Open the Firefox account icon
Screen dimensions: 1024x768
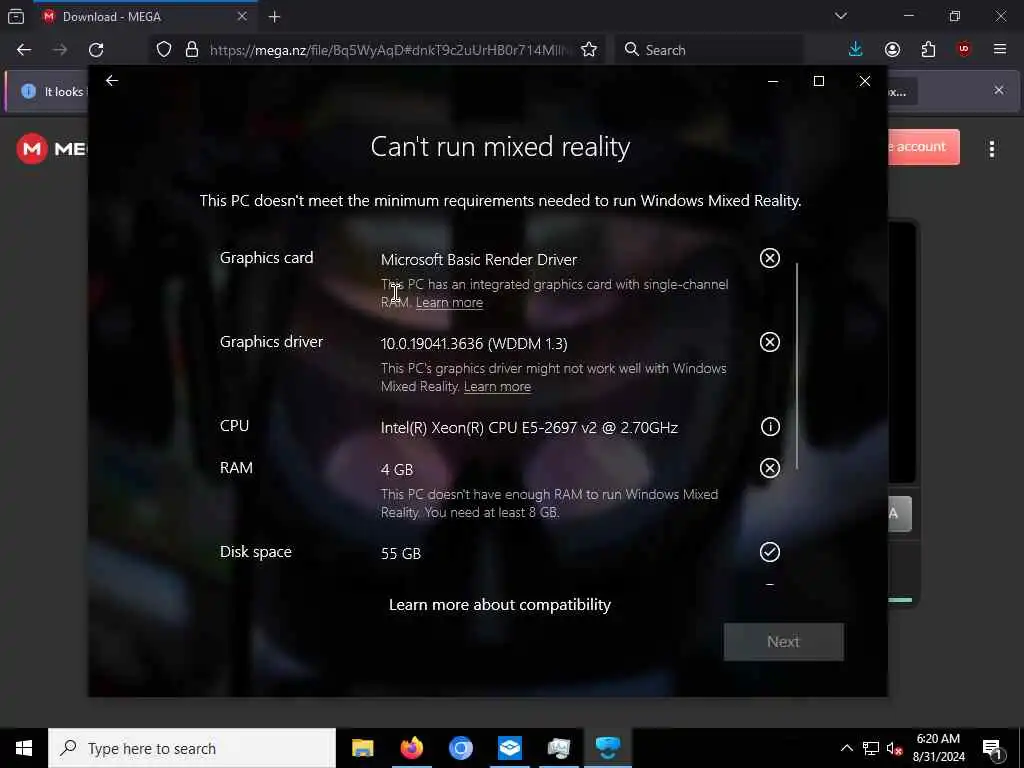coord(892,50)
